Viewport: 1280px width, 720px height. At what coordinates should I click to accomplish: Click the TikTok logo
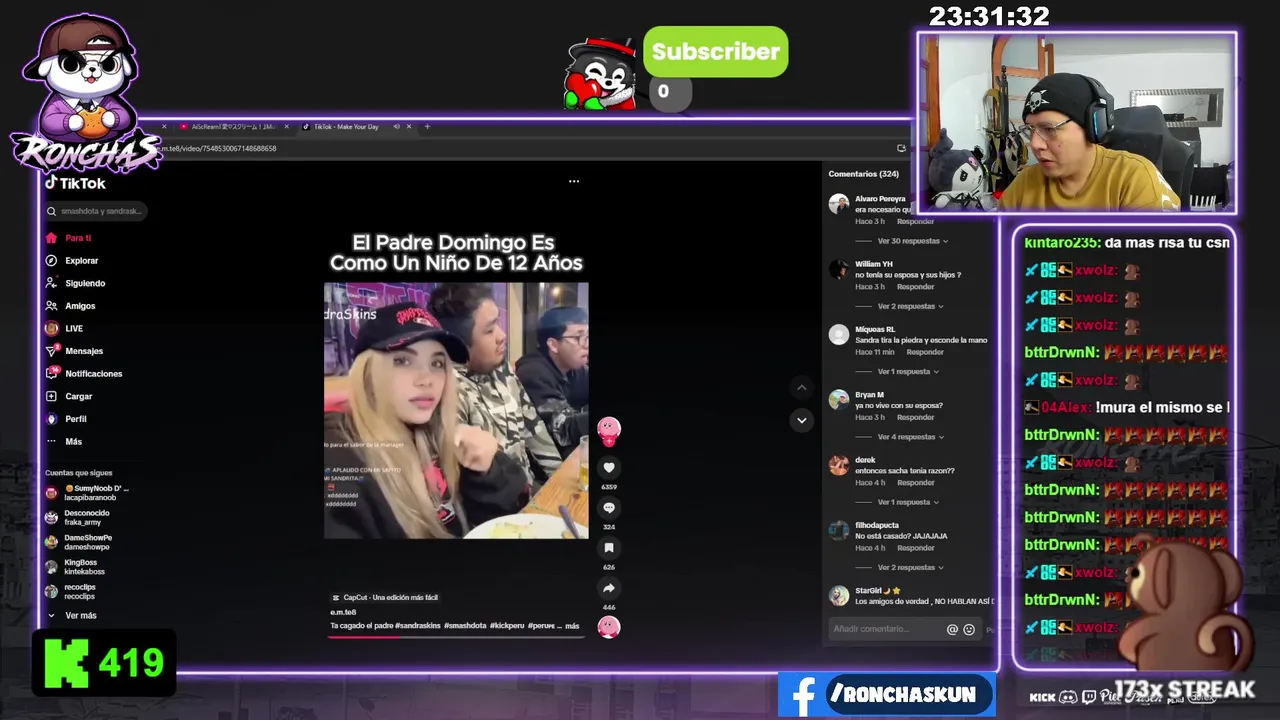pyautogui.click(x=75, y=183)
